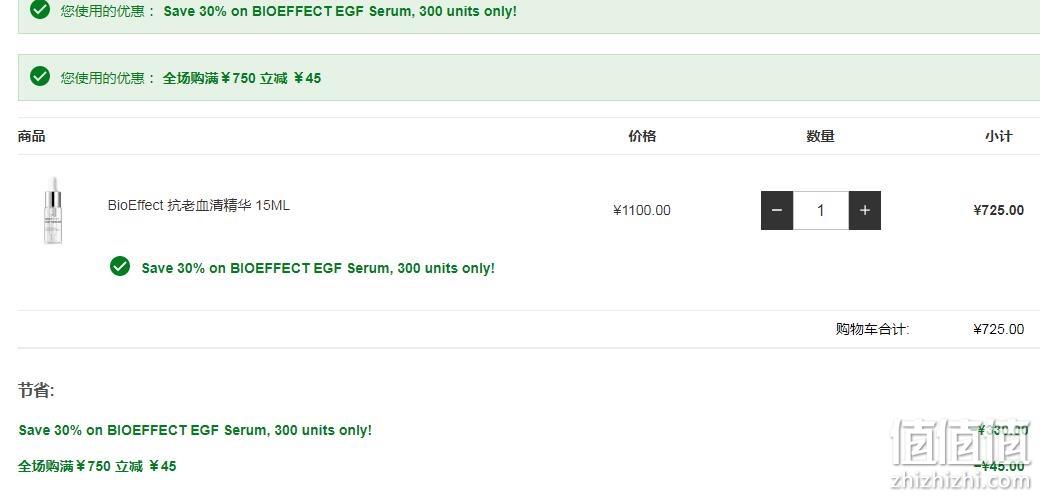Click green checkmark beside 全场购满¥750 banner
This screenshot has height=498, width=1040.
tap(40, 76)
